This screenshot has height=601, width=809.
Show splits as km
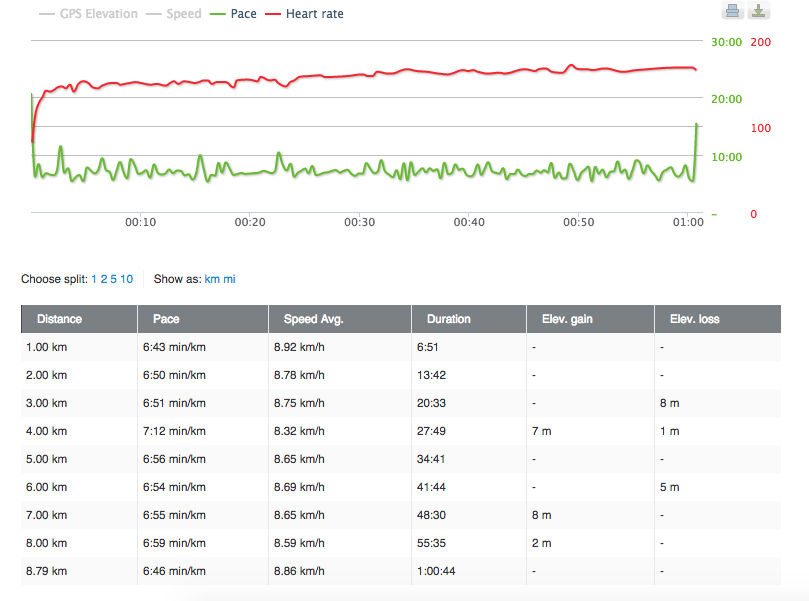click(212, 279)
